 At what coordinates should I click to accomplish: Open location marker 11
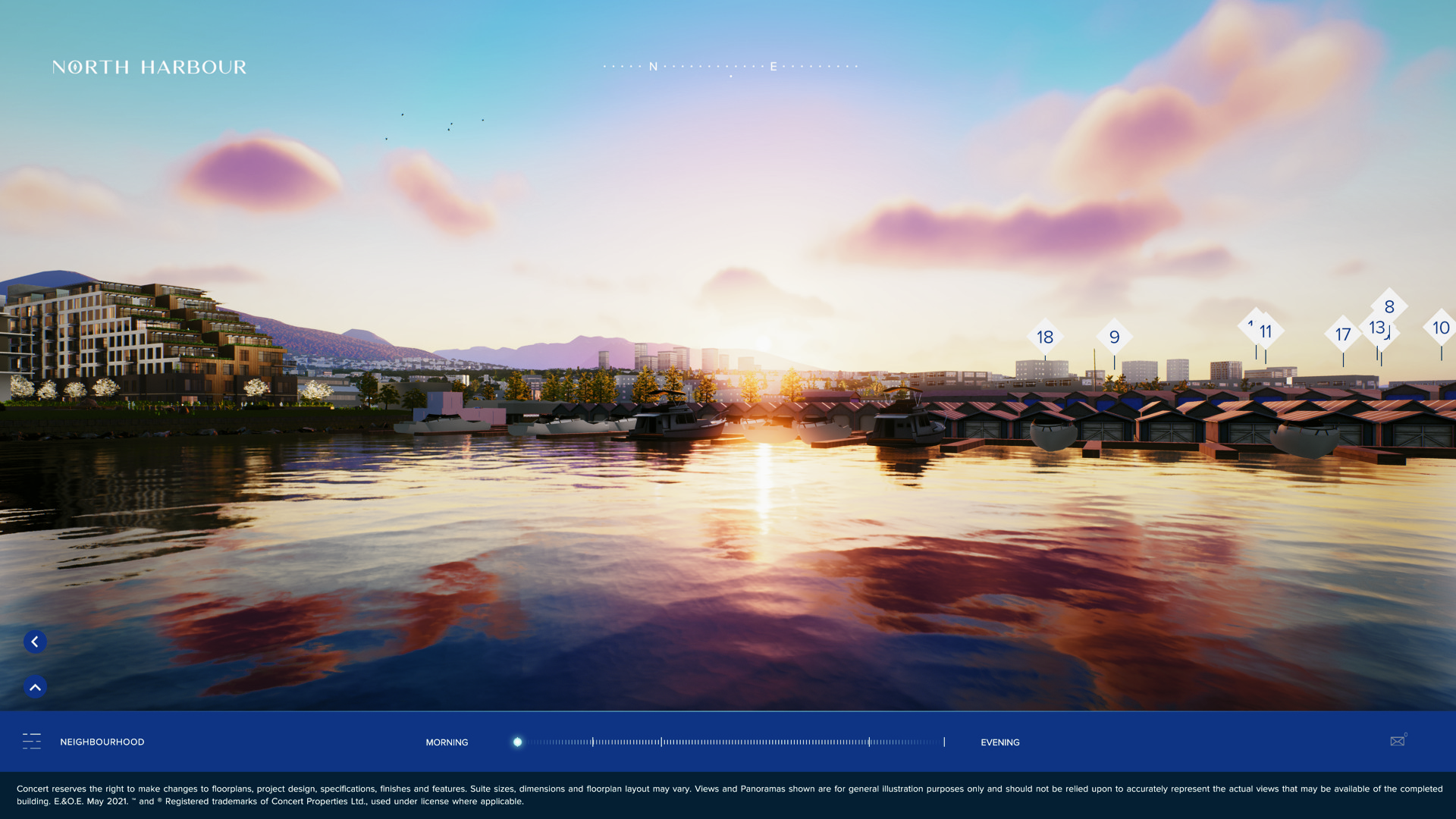pyautogui.click(x=1267, y=331)
